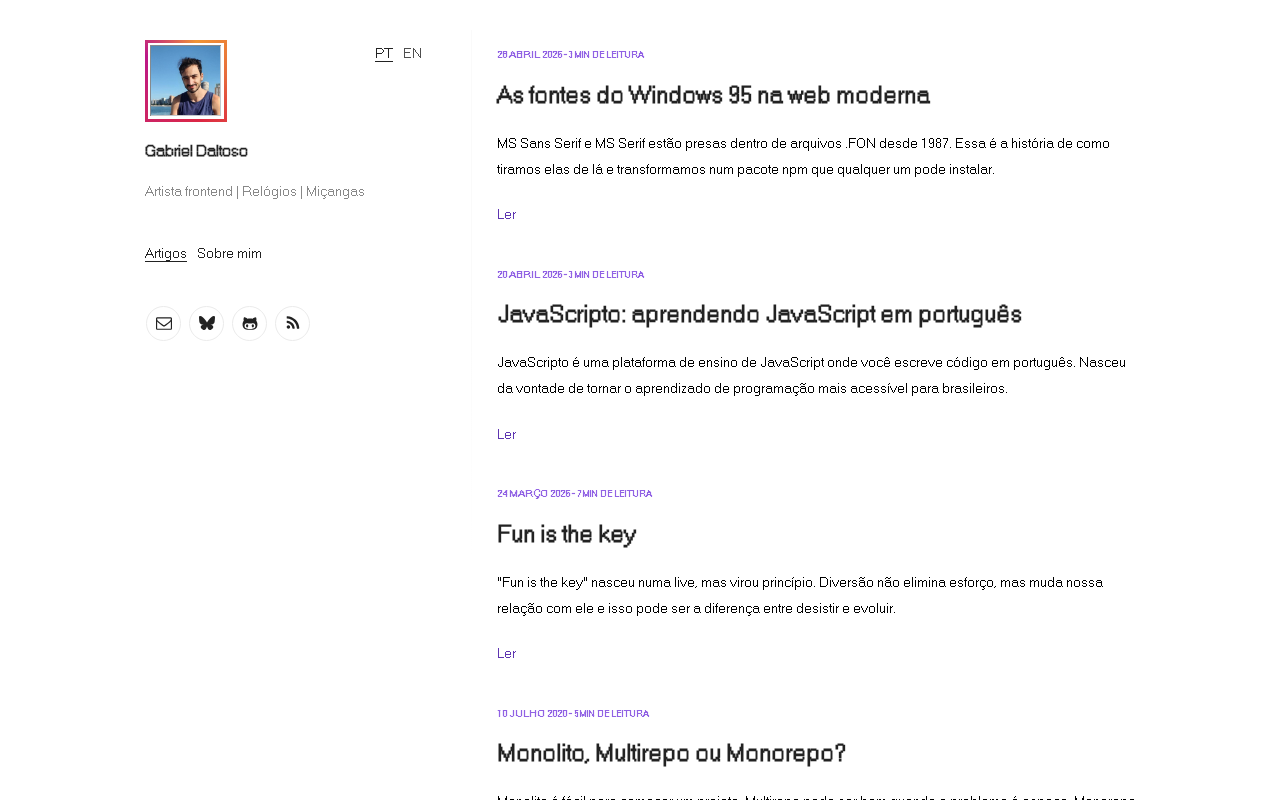Click the email envelope icon
Viewport: 1280px width, 800px height.
[x=164, y=324]
